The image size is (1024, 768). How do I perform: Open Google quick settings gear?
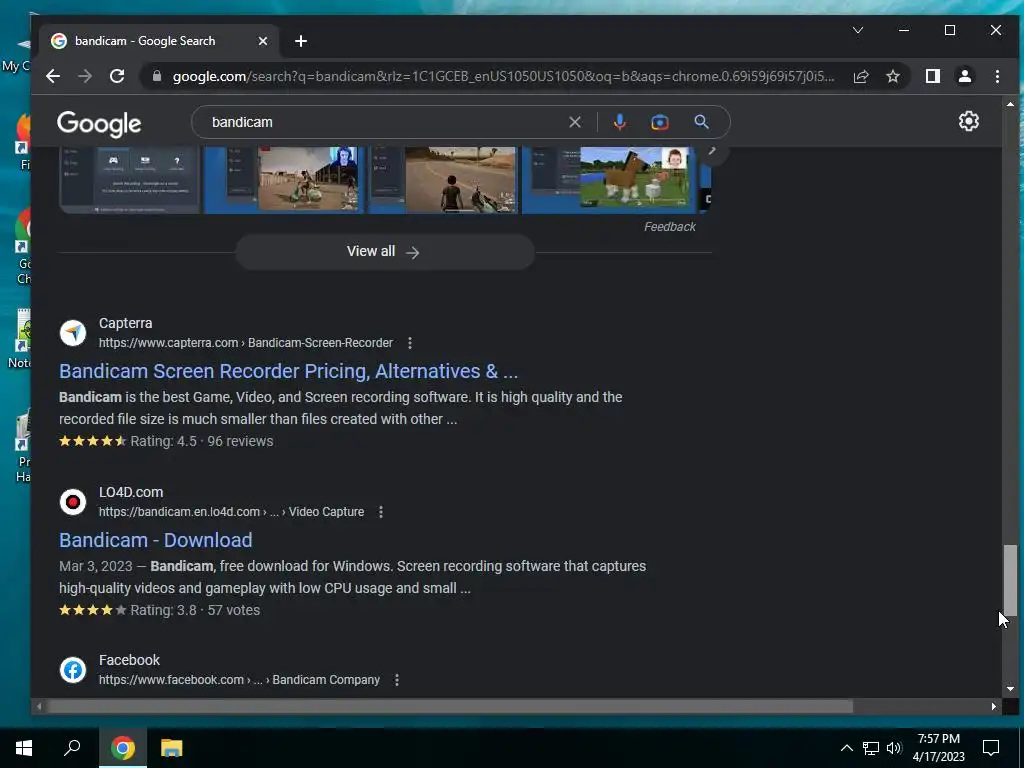pos(968,121)
